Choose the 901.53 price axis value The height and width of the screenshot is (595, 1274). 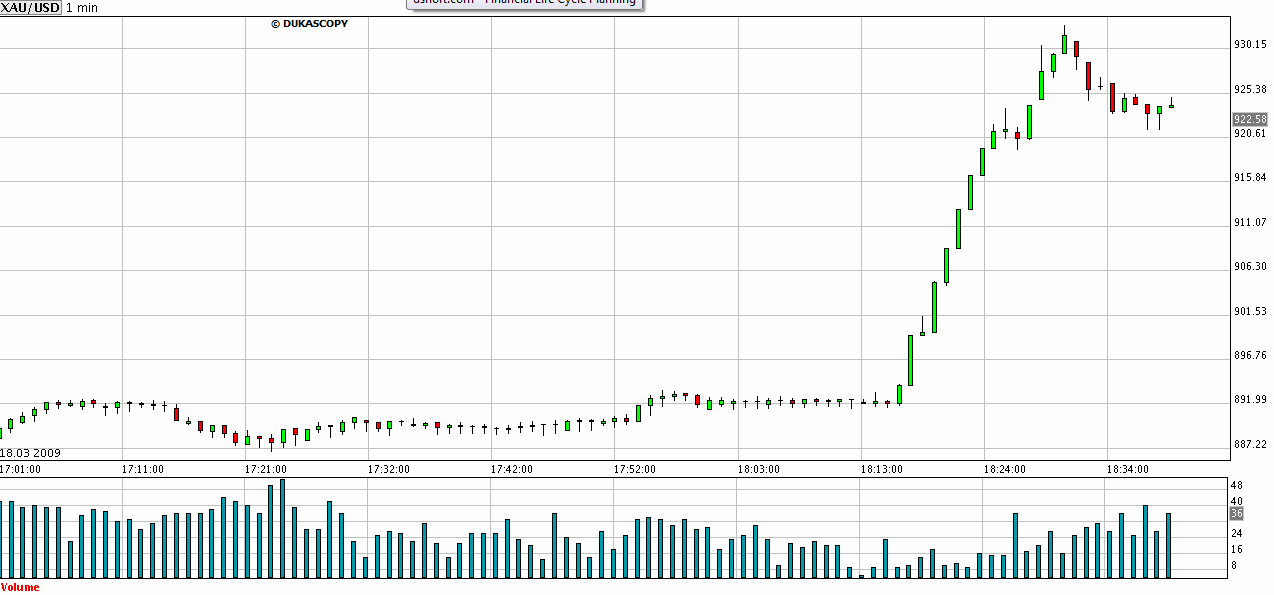(x=1251, y=311)
